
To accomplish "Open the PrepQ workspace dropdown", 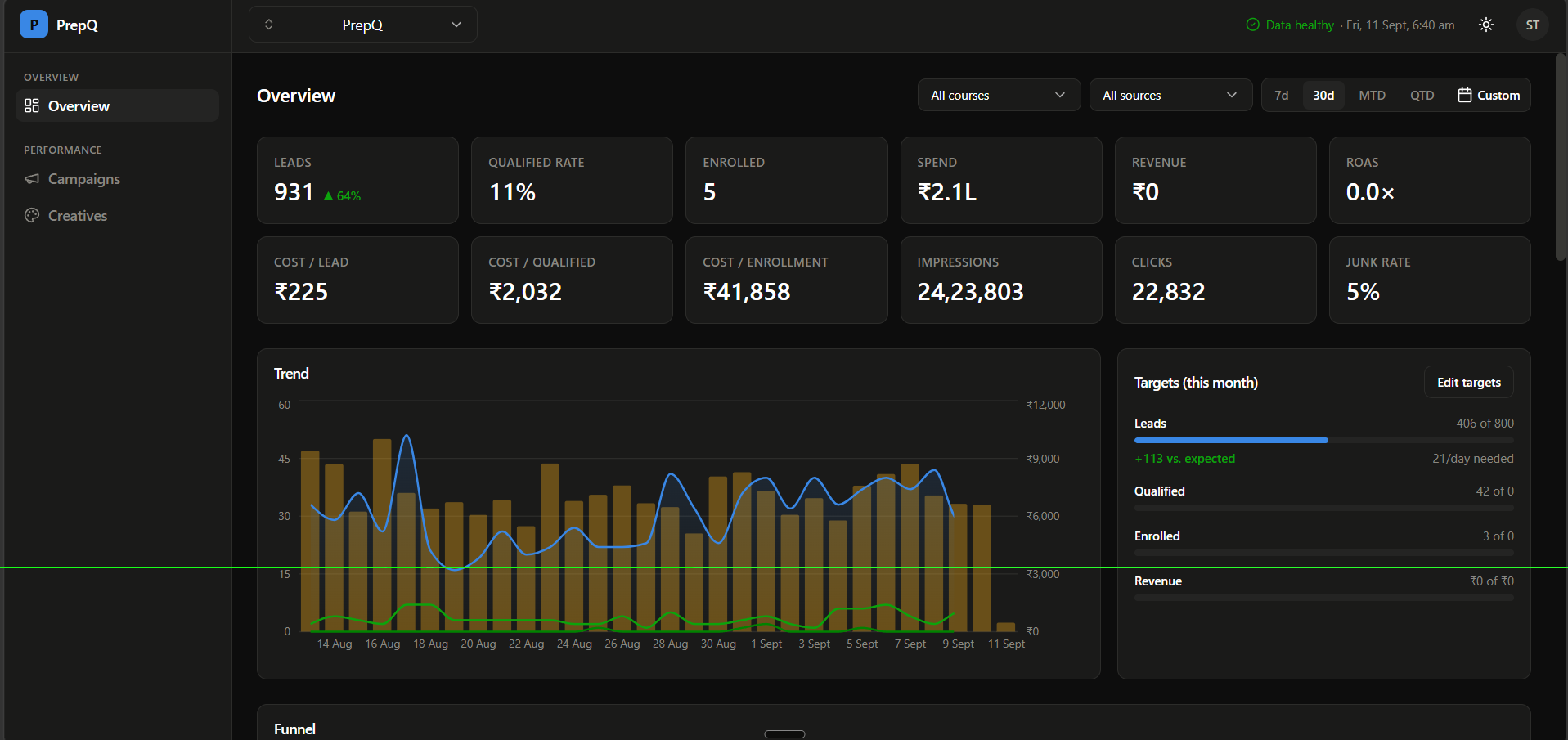I will coord(363,25).
